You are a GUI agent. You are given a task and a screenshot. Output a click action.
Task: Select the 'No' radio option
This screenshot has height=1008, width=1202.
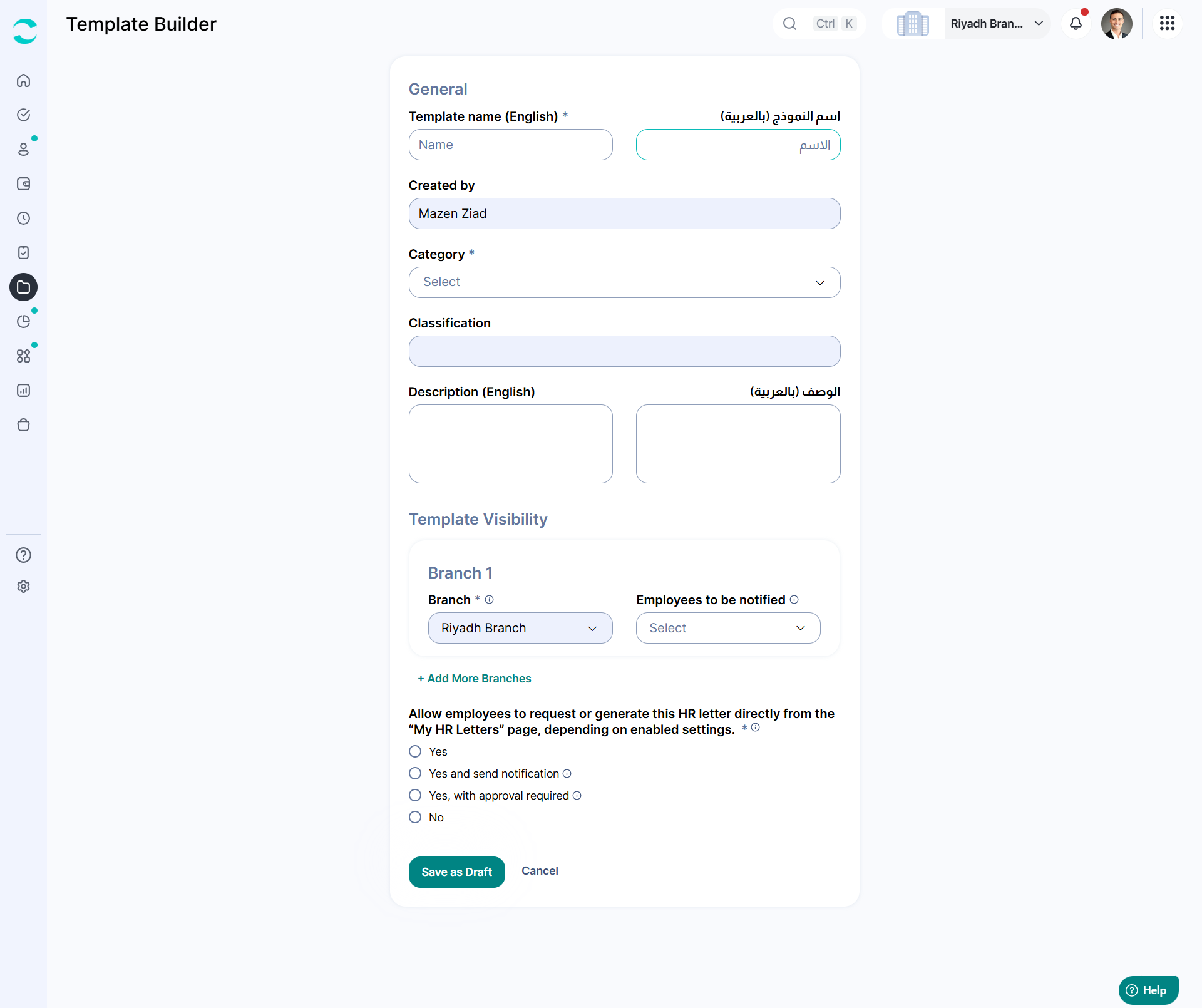pos(415,817)
